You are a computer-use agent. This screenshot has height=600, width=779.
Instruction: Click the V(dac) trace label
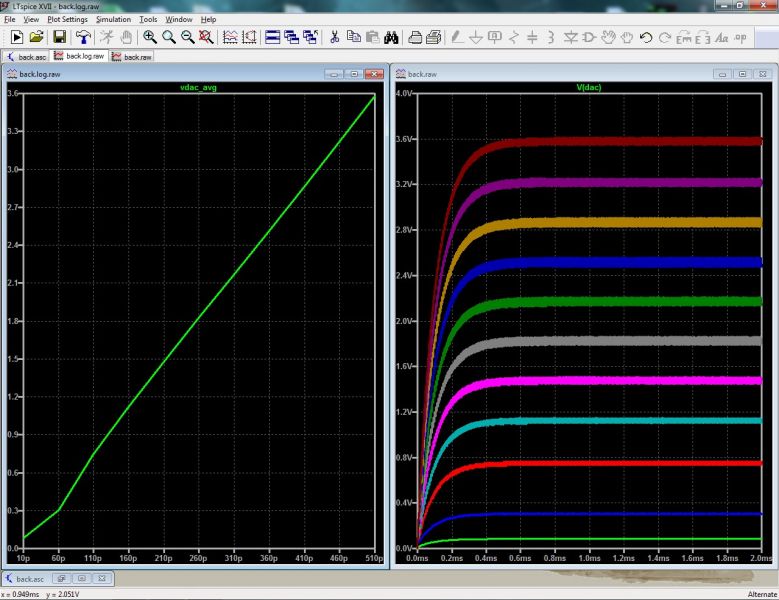[x=588, y=87]
